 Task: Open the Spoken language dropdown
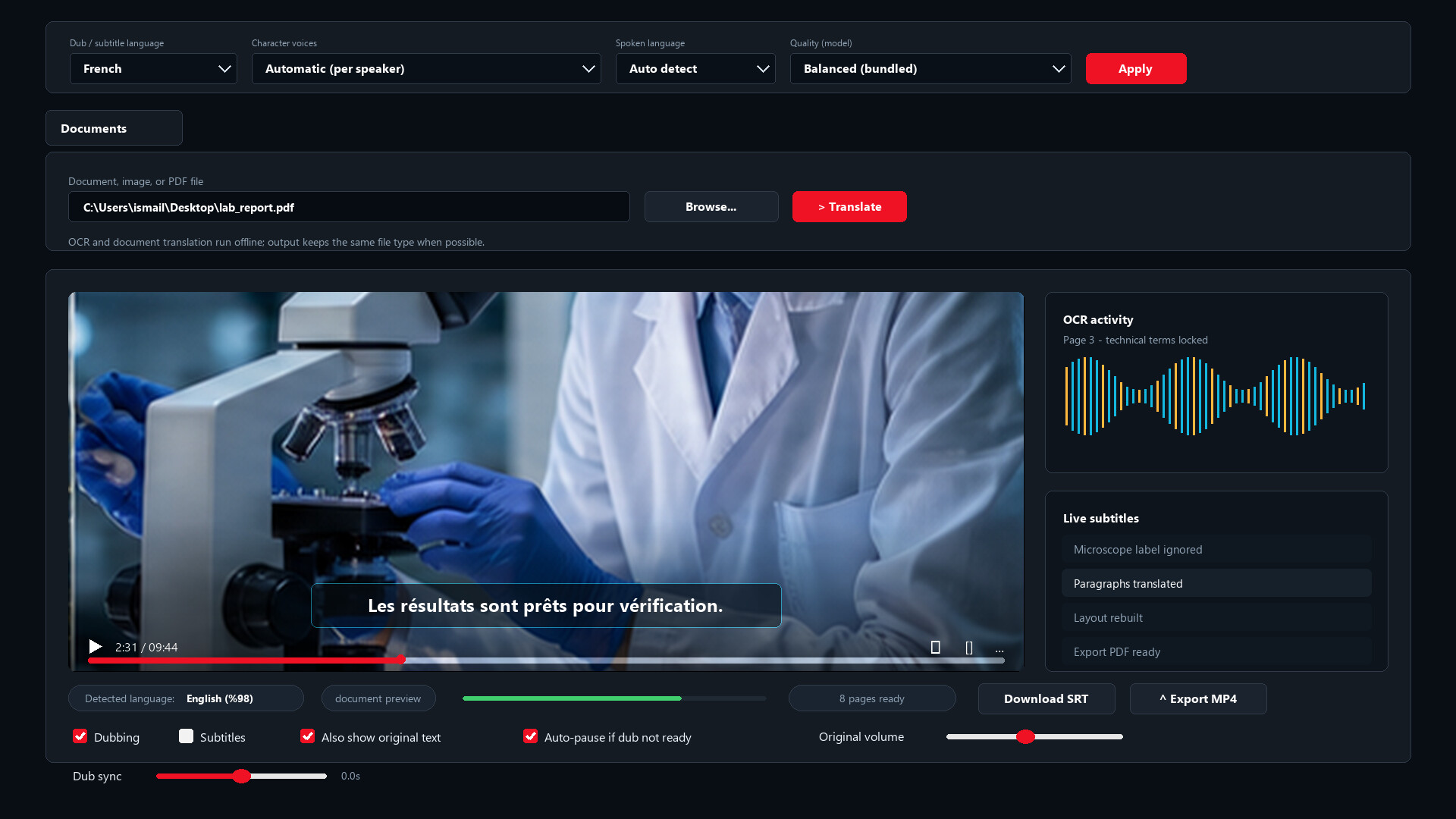[695, 69]
